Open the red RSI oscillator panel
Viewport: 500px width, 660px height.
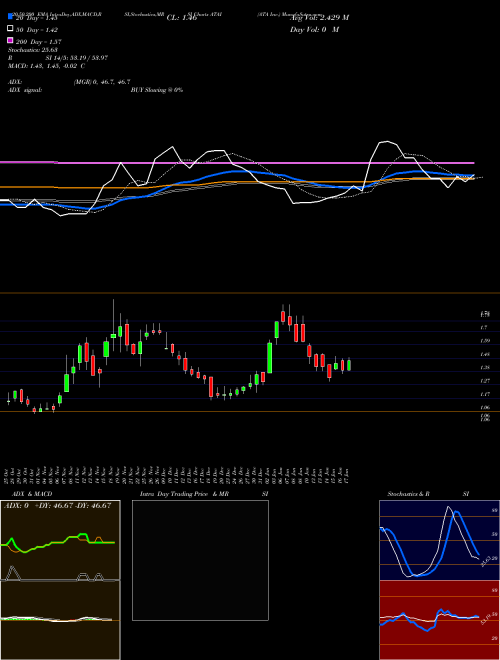point(439,620)
